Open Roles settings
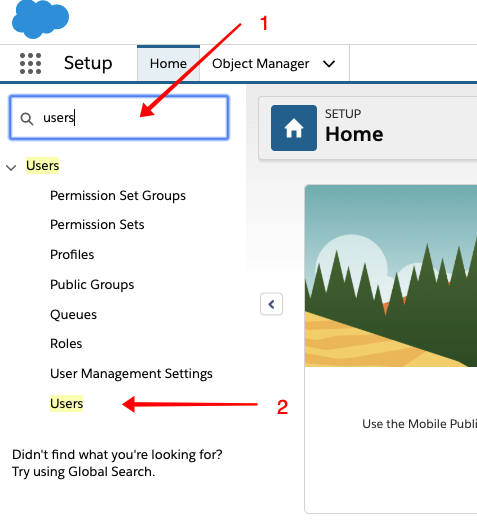477x521 pixels. coord(66,344)
